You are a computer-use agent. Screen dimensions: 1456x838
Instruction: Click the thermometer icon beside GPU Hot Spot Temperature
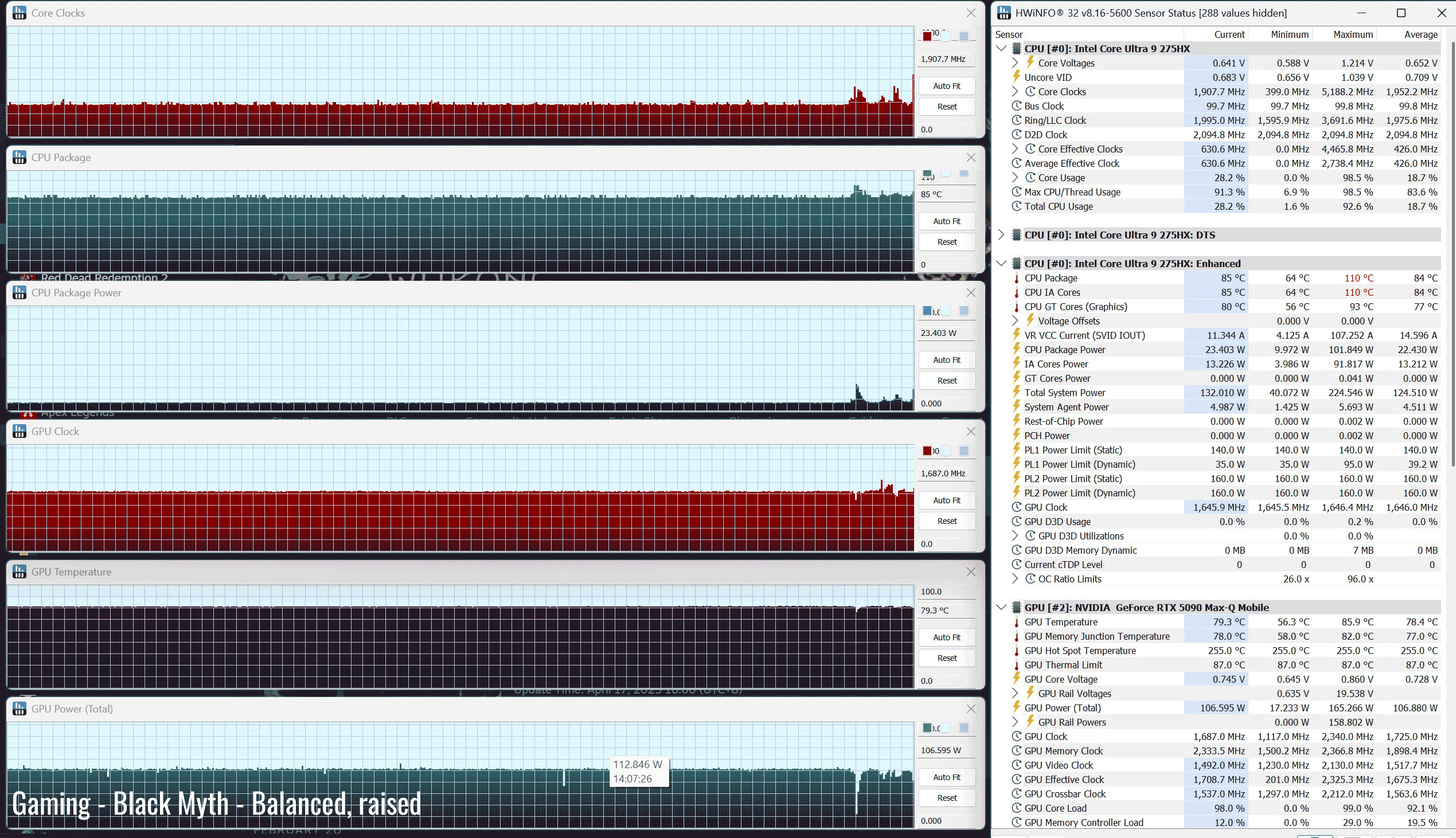[1017, 651]
